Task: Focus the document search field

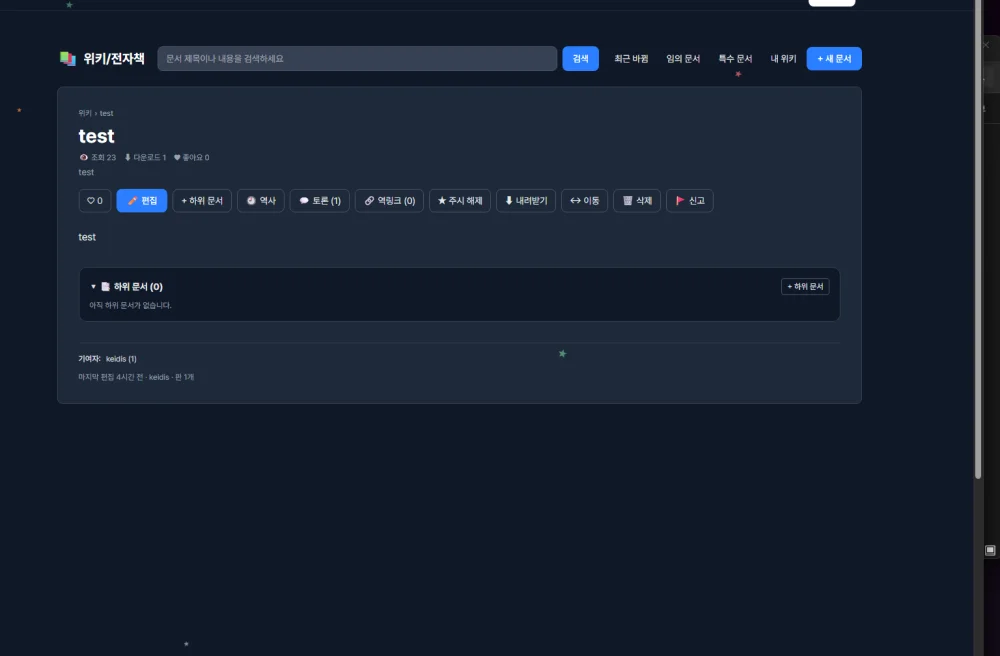Action: pyautogui.click(x=357, y=59)
